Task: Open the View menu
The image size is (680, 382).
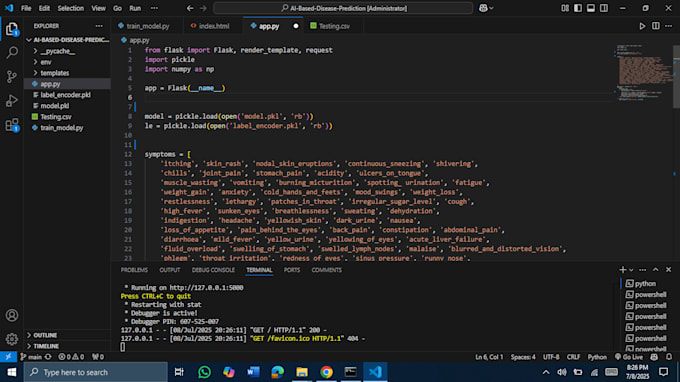Action: click(98, 8)
